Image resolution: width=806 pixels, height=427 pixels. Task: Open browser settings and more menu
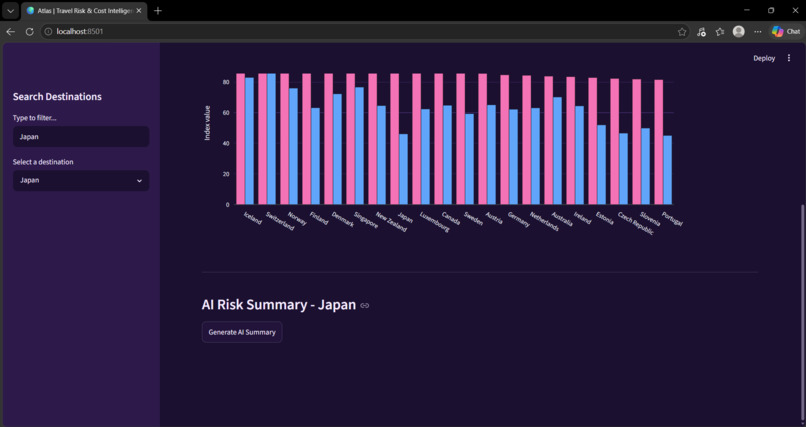pyautogui.click(x=758, y=32)
